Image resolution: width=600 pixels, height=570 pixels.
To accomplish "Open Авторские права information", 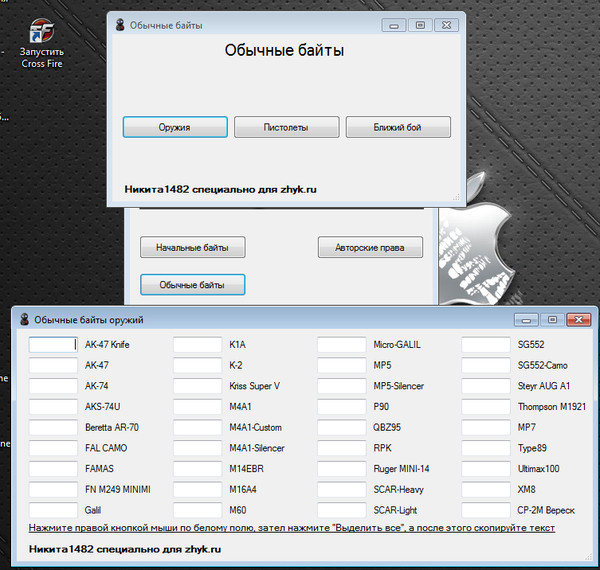I will point(370,247).
